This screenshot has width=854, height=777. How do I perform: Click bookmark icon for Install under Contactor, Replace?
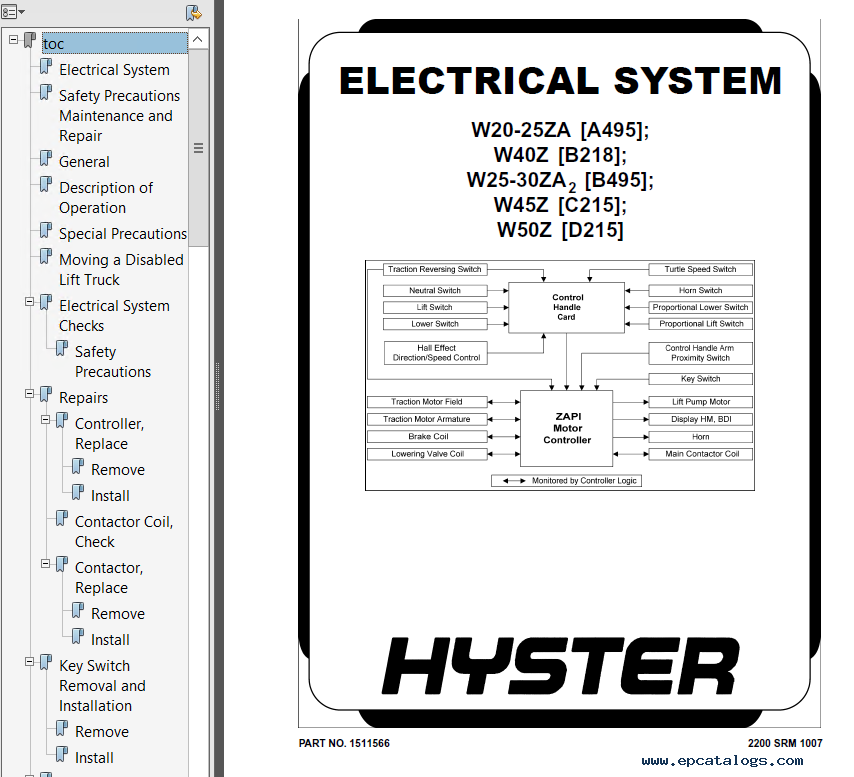coord(78,637)
